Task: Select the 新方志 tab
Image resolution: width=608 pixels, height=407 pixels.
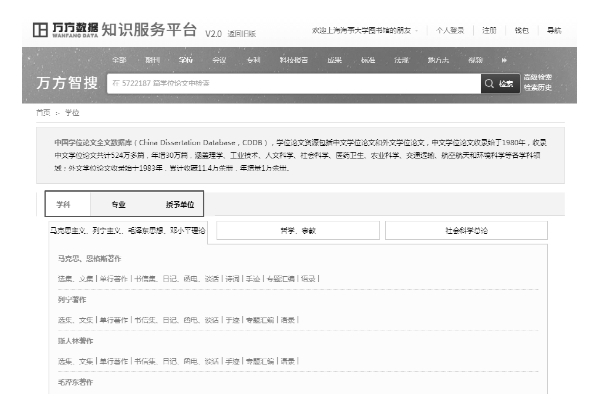Action: pyautogui.click(x=438, y=60)
